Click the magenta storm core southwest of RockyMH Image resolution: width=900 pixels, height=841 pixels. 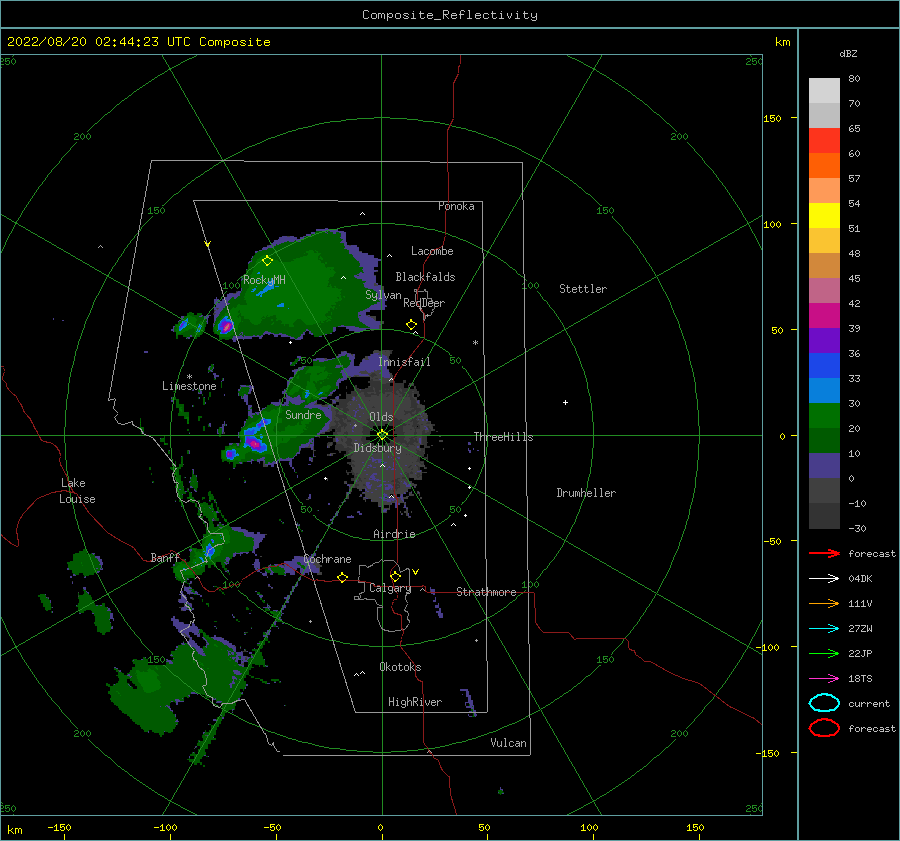click(227, 327)
